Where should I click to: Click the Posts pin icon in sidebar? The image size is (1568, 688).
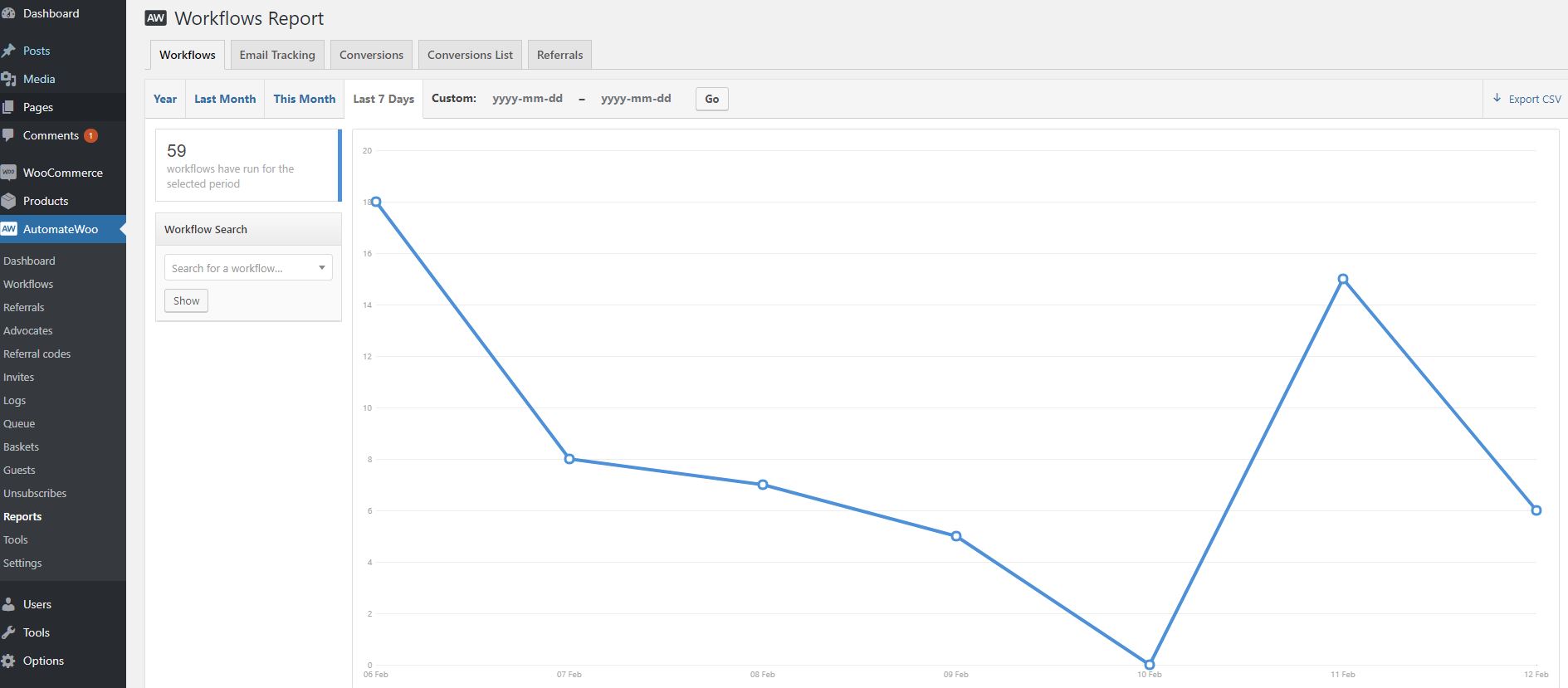pos(9,51)
